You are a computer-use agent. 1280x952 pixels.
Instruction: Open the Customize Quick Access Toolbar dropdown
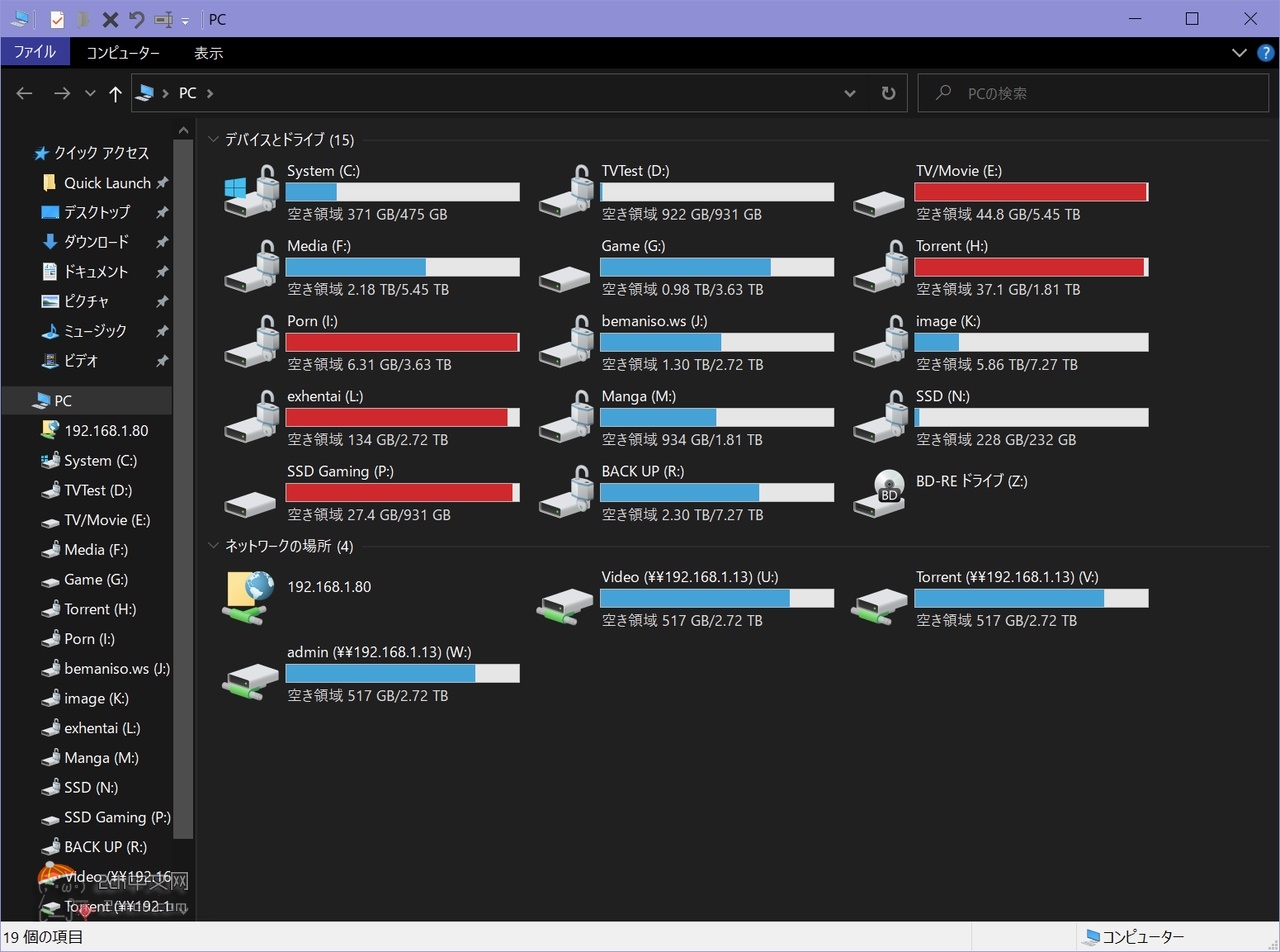185,20
